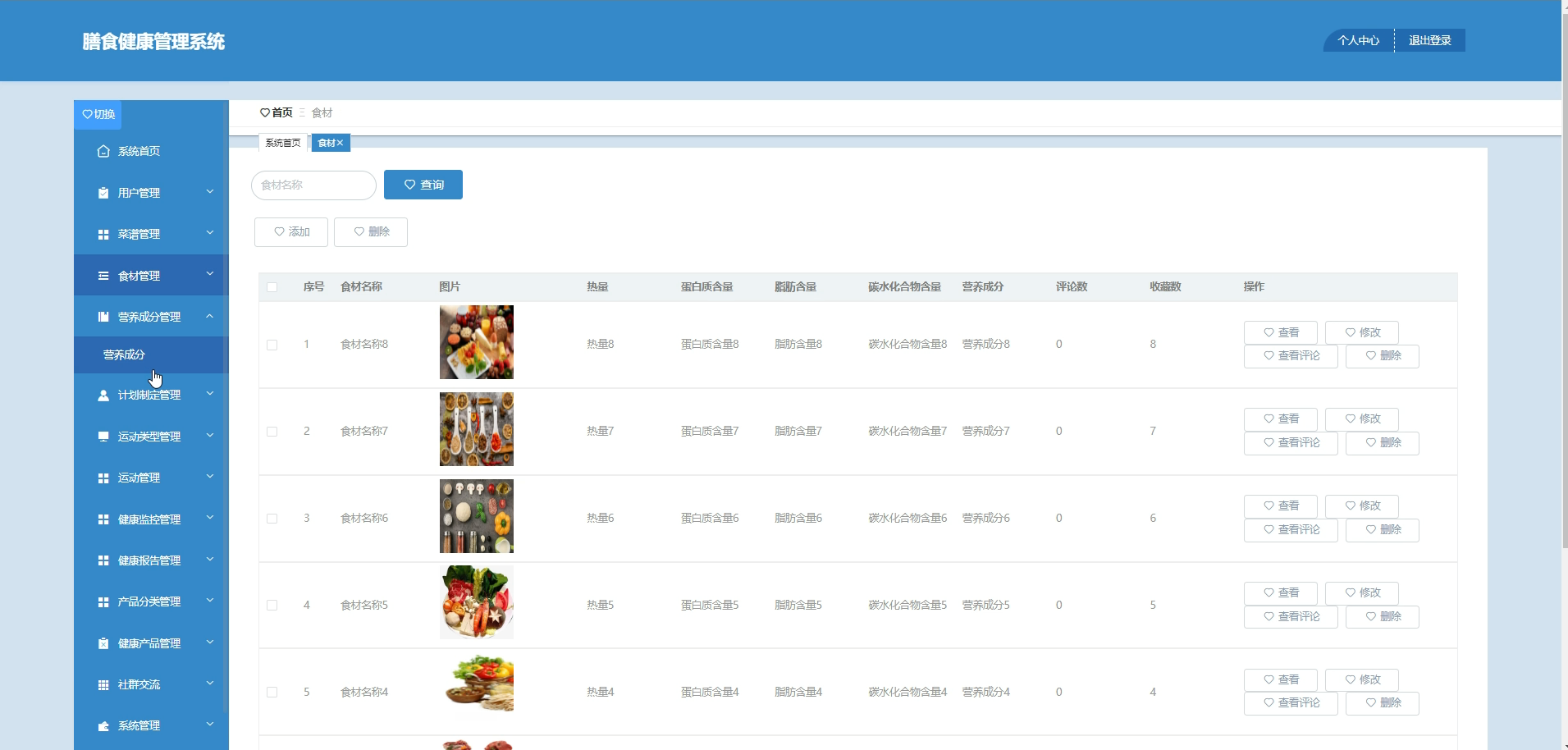Click 修改 for 食材名称4 row
The image size is (1568, 750).
[1362, 680]
